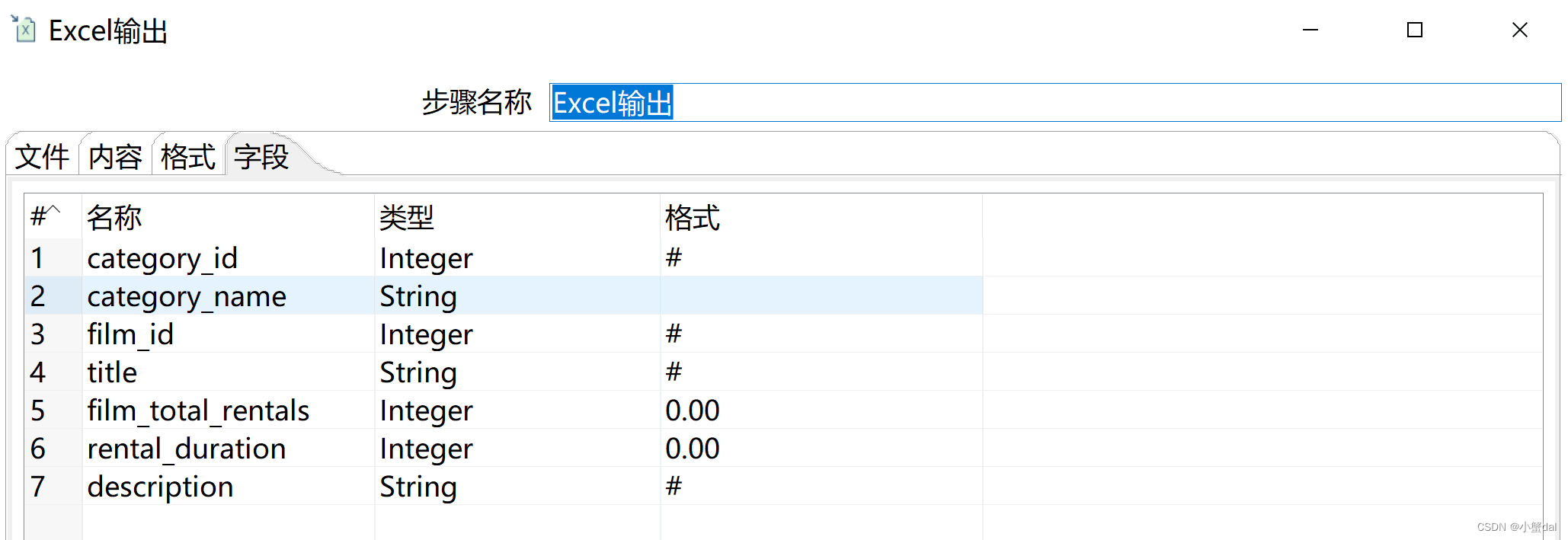Click the # format cell of title
The height and width of the screenshot is (540, 1568).
click(821, 372)
